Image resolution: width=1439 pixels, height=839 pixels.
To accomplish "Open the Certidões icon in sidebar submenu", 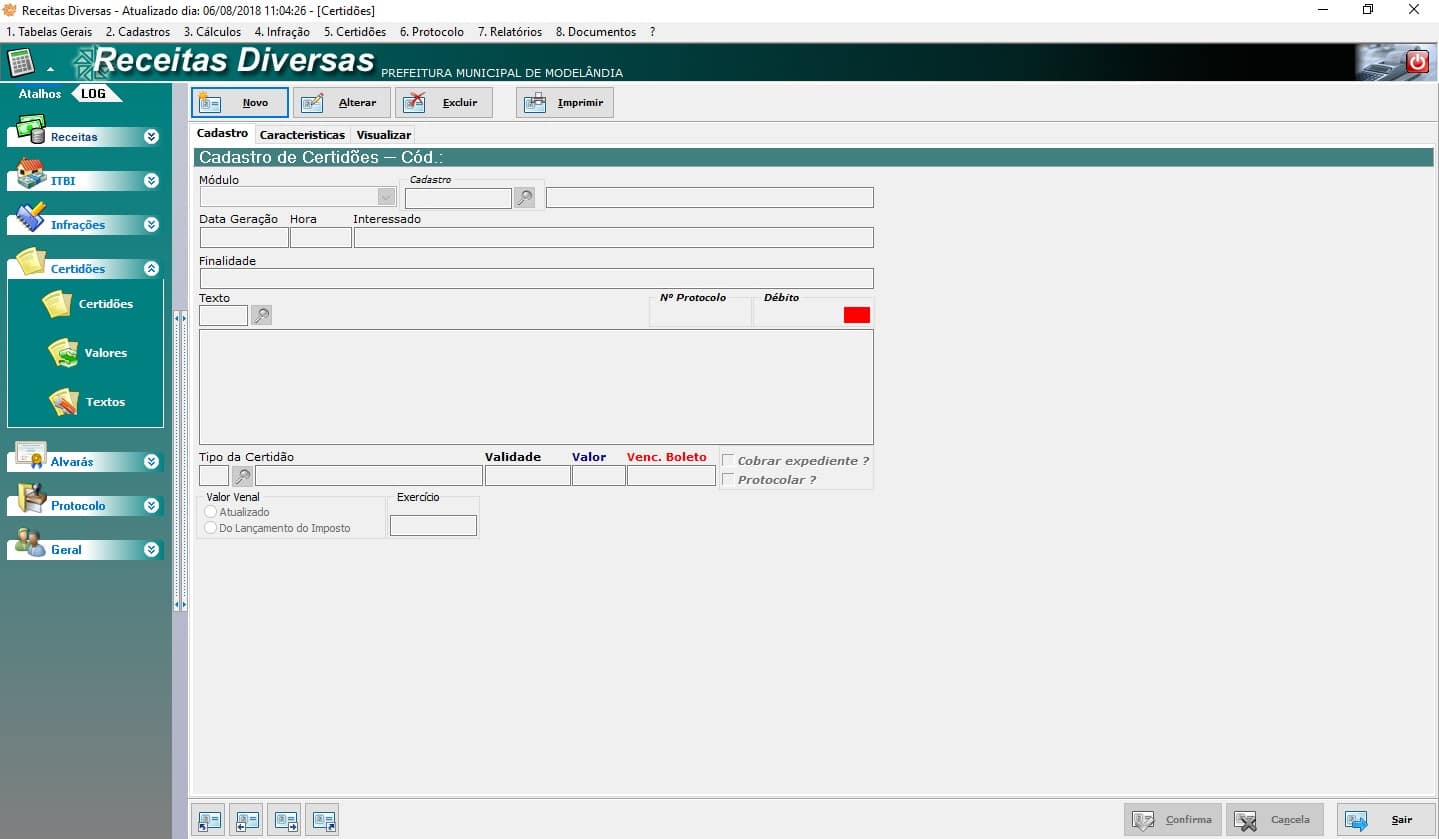I will [58, 304].
